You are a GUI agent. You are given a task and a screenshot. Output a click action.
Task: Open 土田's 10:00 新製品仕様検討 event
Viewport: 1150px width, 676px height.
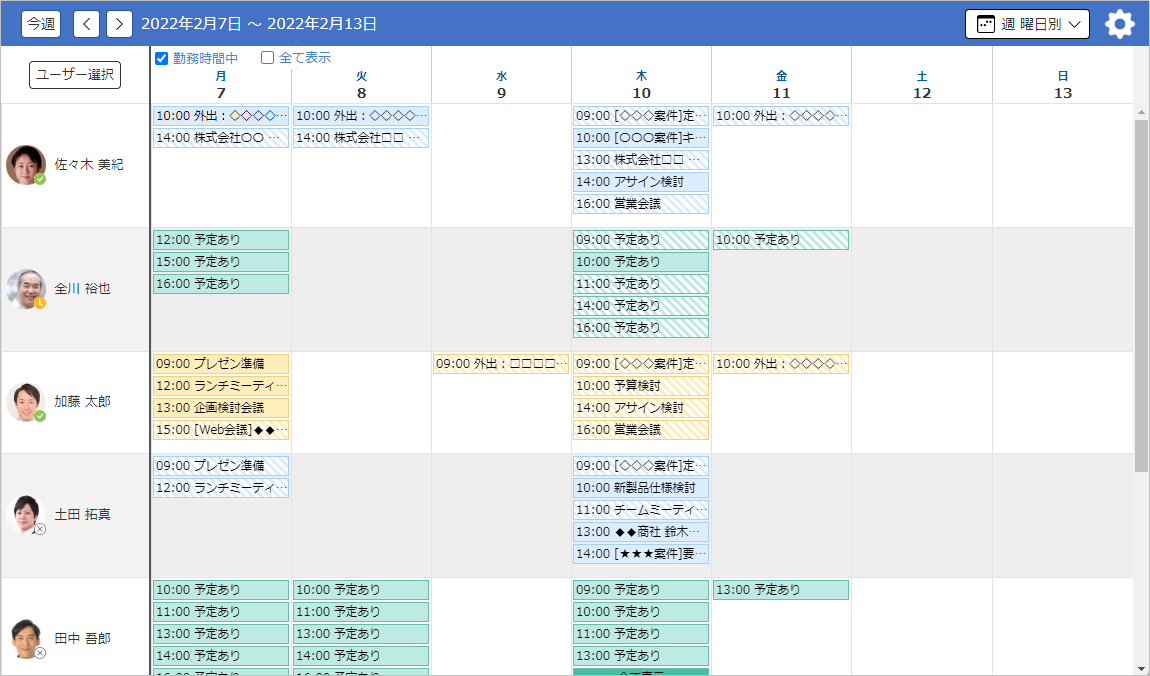[x=641, y=488]
